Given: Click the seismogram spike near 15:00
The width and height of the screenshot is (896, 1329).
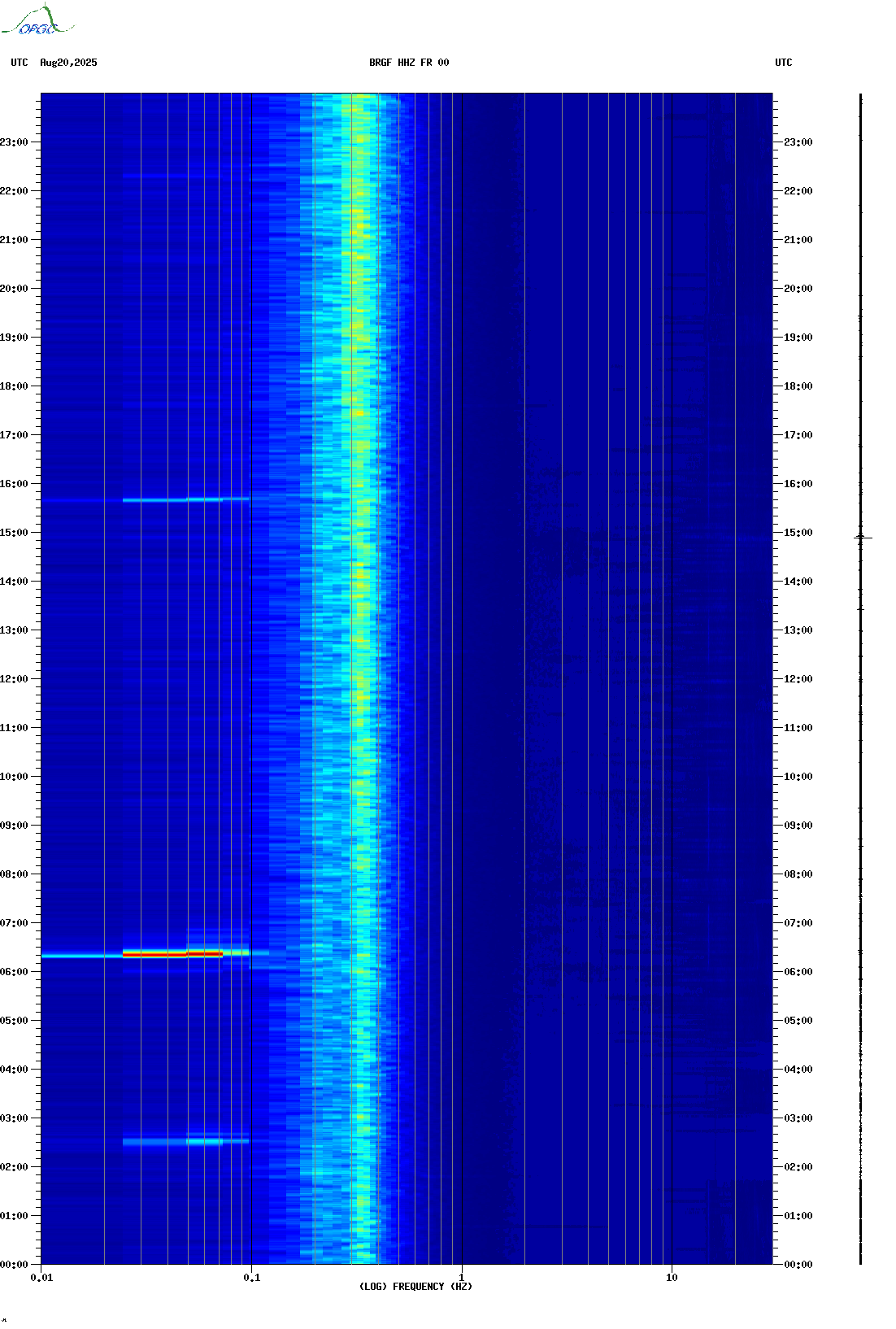Looking at the screenshot, I should tap(862, 538).
